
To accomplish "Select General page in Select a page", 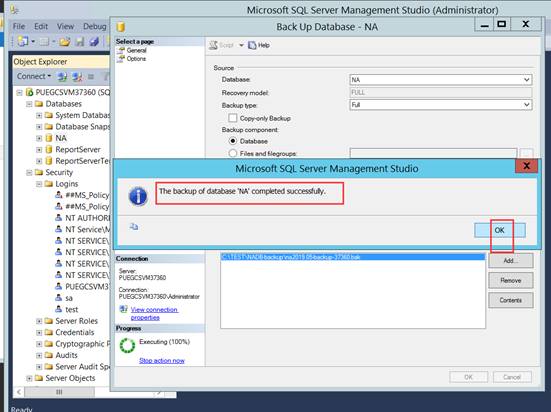I will coord(136,50).
